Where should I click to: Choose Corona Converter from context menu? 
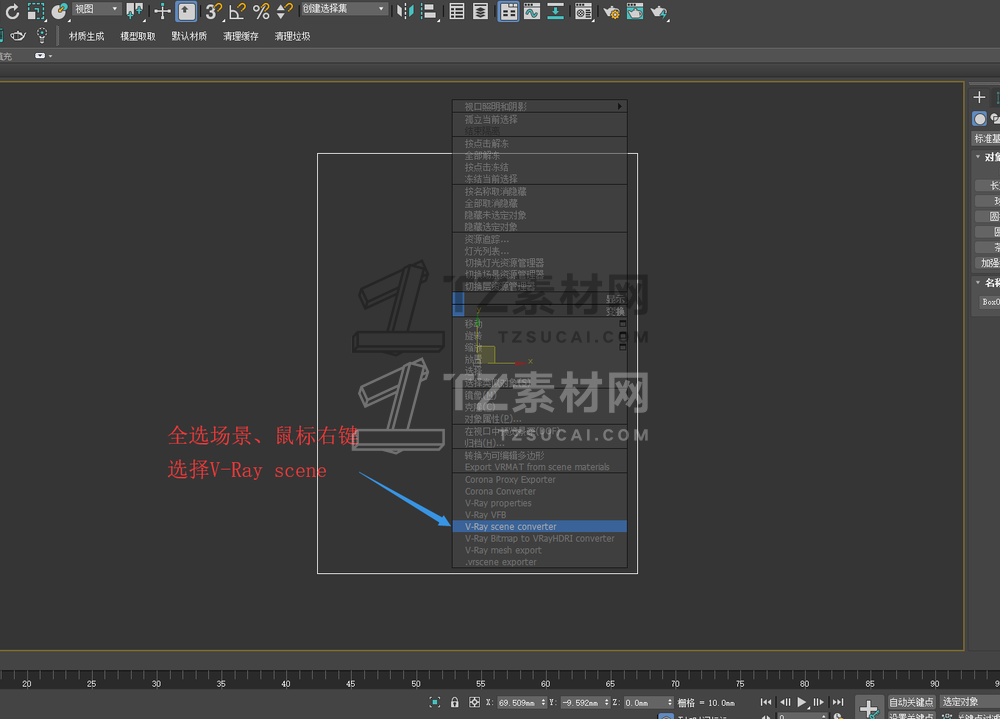[x=500, y=491]
